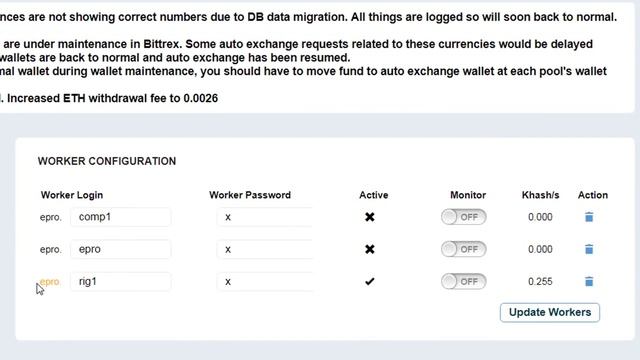The image size is (640, 360).
Task: Click the highlighted epro. prefix beside rig1
Action: pos(50,282)
